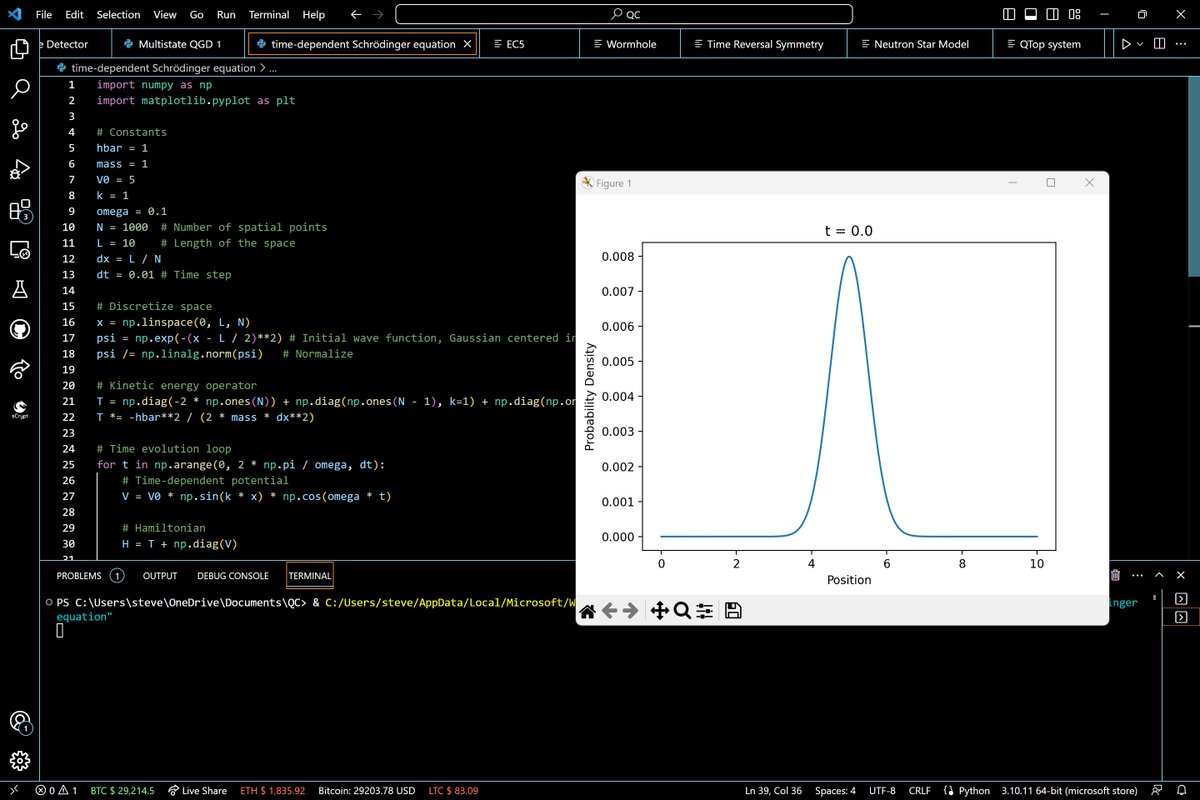Open the Explorer view in activity bar
This screenshot has width=1200, height=800.
pos(20,49)
